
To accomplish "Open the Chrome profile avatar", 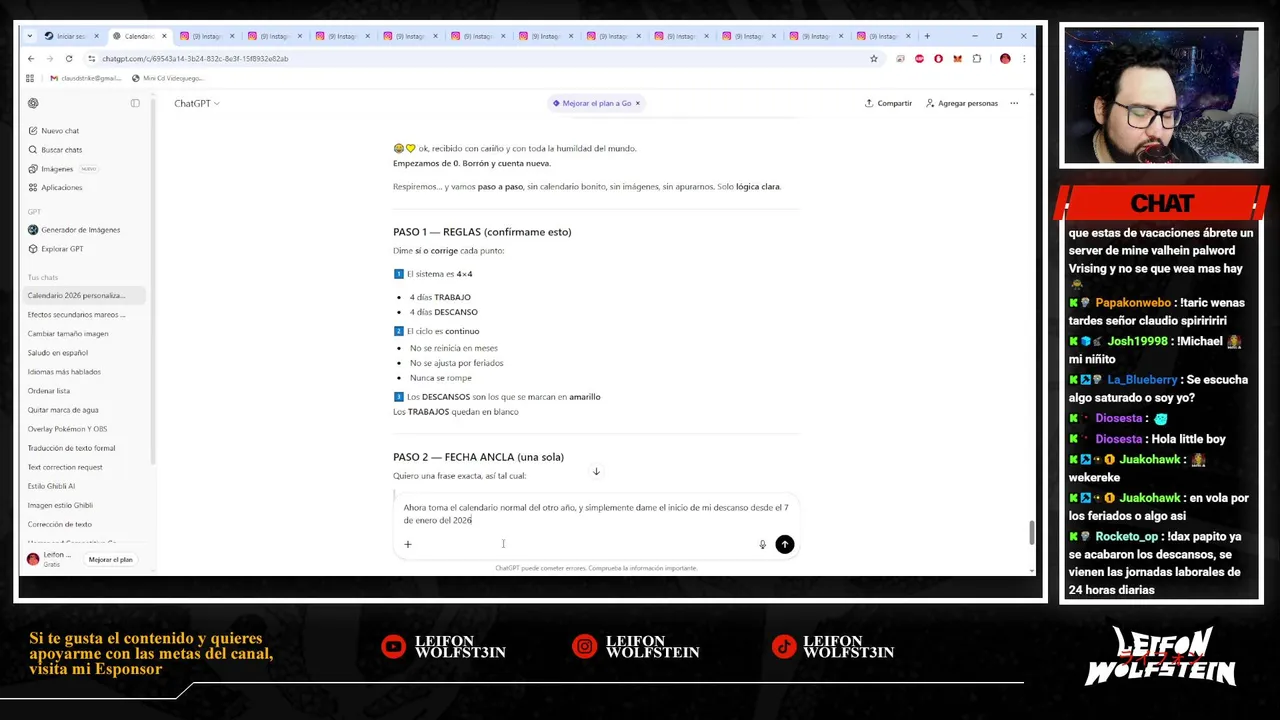I will tap(1005, 59).
